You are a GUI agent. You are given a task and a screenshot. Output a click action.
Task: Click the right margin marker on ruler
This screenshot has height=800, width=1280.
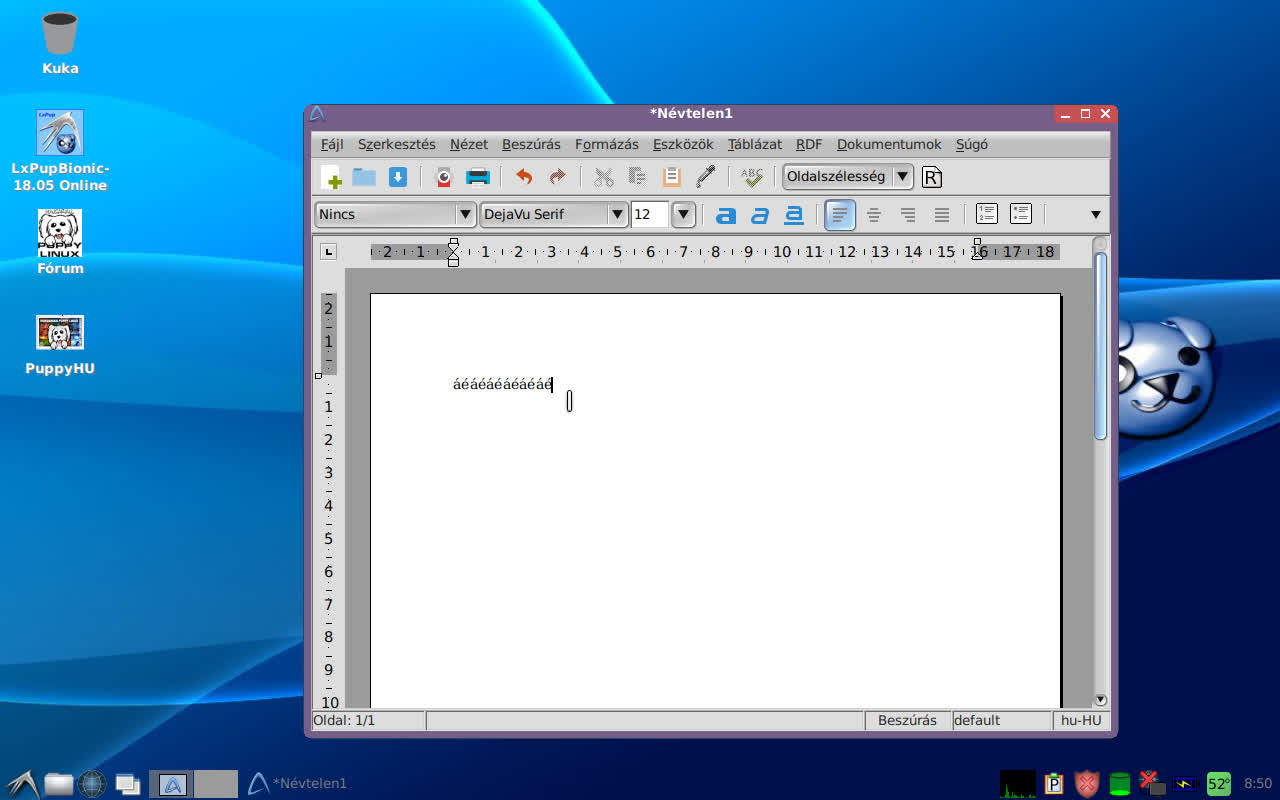pyautogui.click(x=977, y=251)
